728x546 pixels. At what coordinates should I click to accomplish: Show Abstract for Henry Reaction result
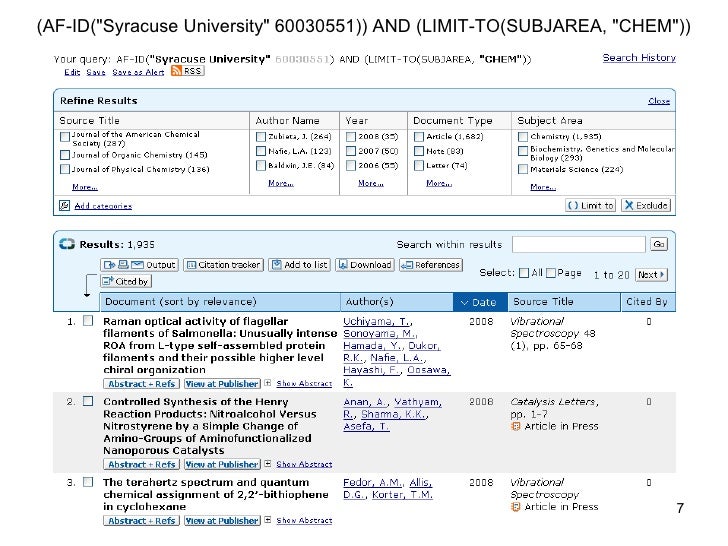[304, 464]
